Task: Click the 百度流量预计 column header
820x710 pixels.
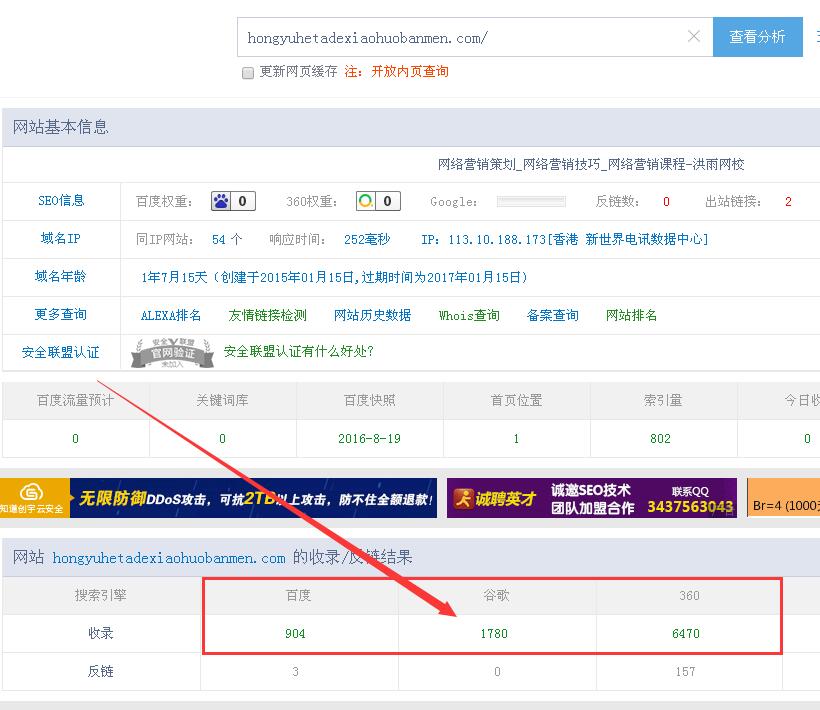Action: tap(75, 400)
